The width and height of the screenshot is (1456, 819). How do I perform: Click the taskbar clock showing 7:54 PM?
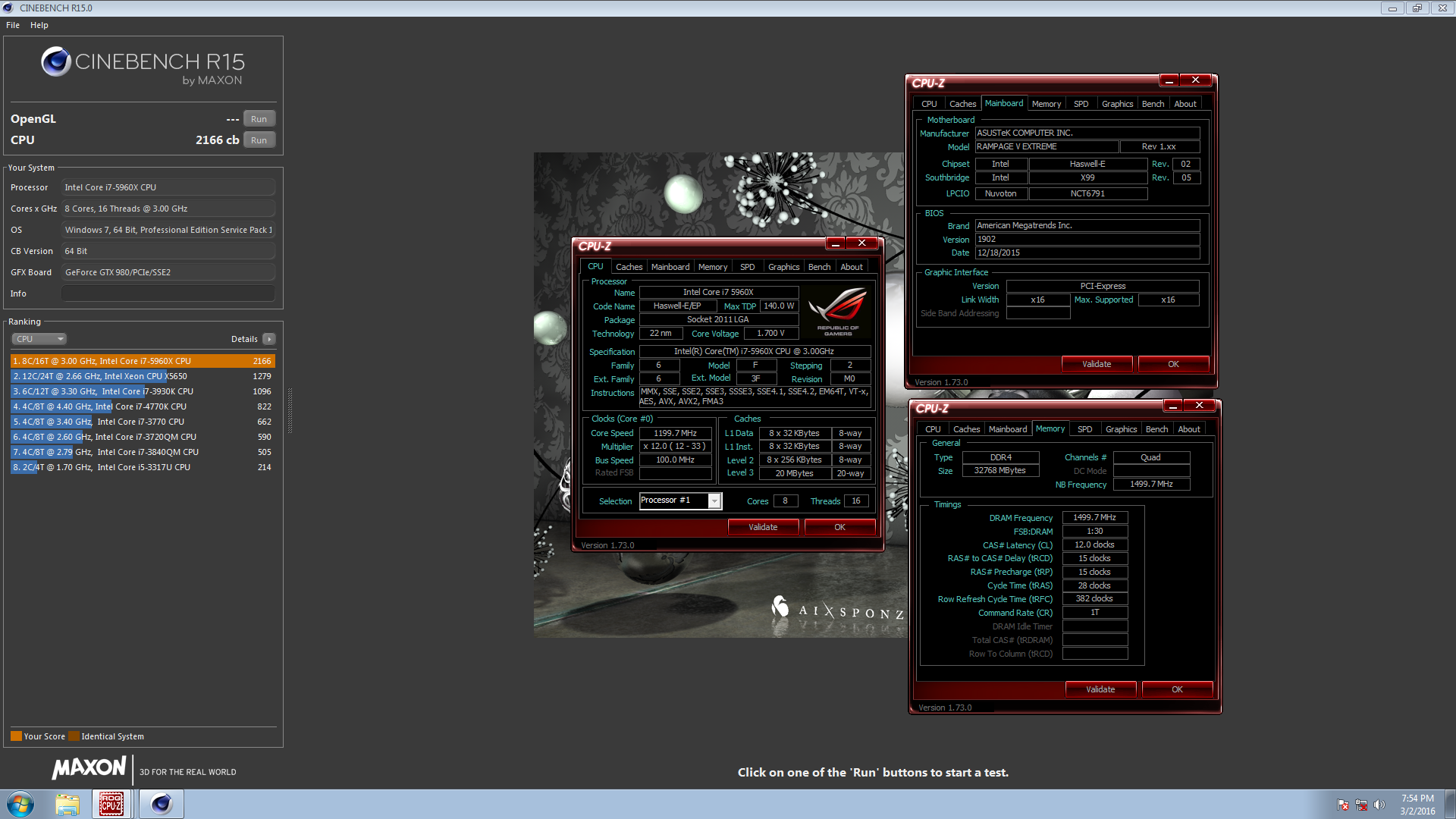click(x=1417, y=805)
